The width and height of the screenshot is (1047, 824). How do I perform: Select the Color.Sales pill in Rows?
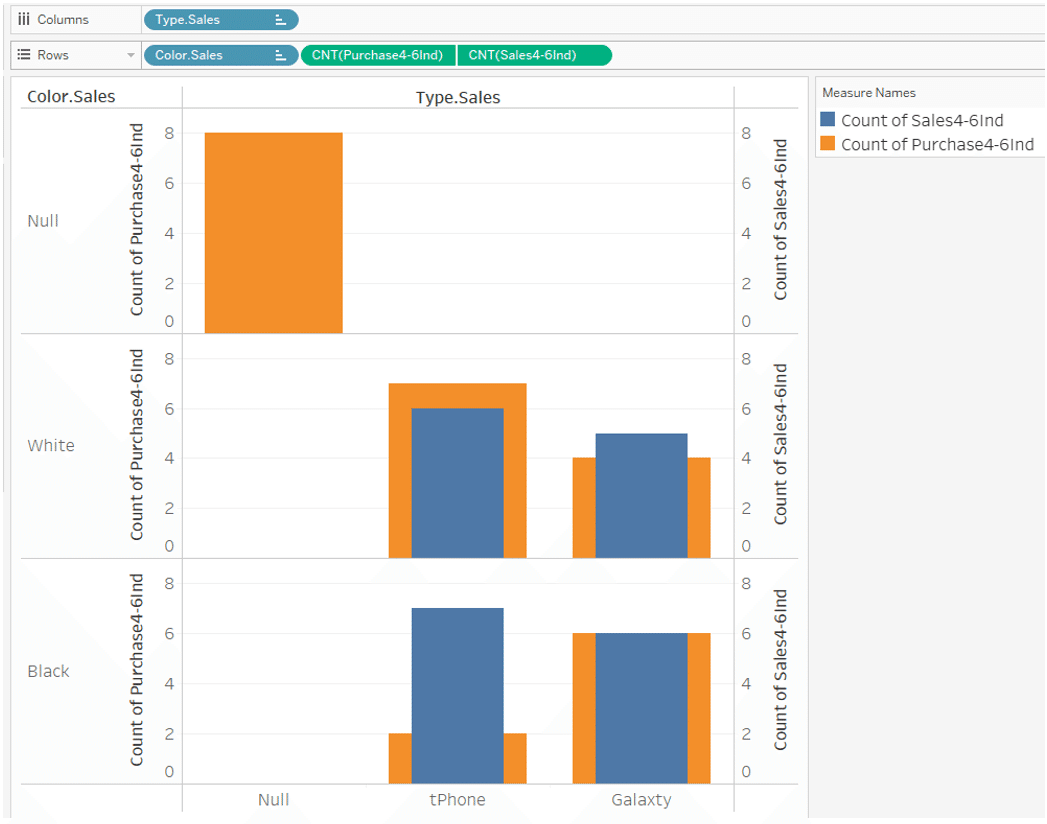pyautogui.click(x=220, y=55)
